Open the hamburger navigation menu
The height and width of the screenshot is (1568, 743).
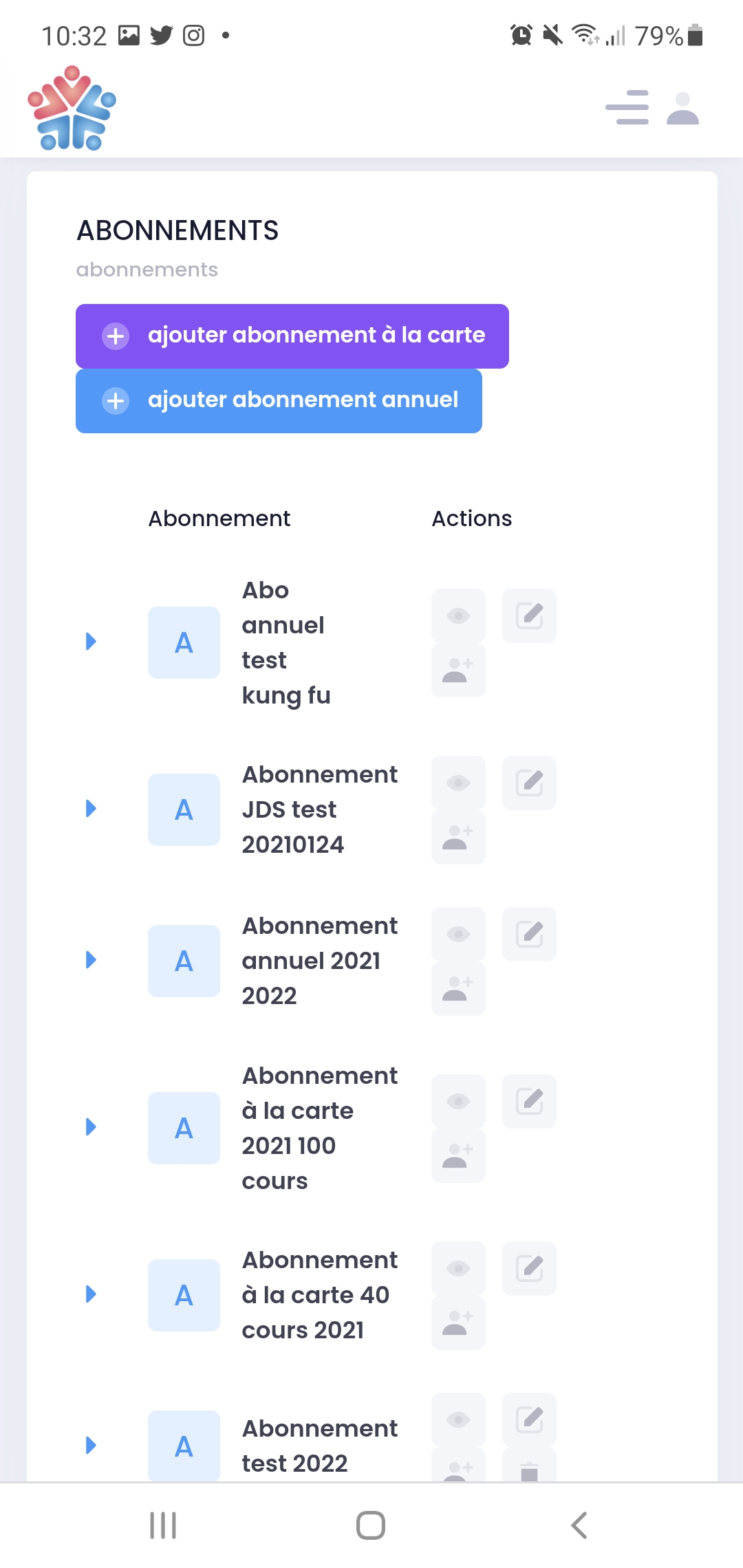pyautogui.click(x=627, y=108)
